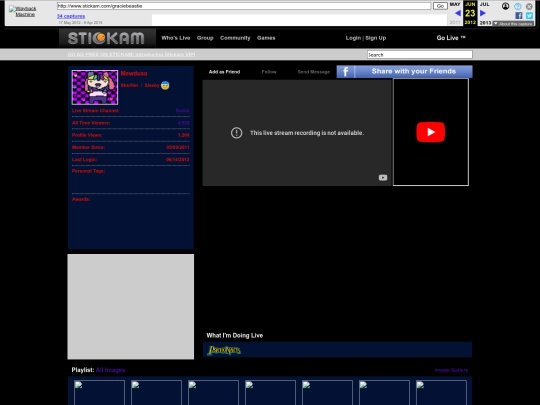Click the Go Live button

(x=451, y=38)
